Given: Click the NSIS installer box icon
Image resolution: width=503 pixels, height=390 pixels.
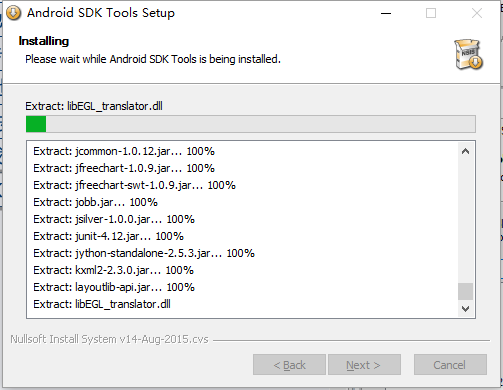Looking at the screenshot, I should pos(469,55).
